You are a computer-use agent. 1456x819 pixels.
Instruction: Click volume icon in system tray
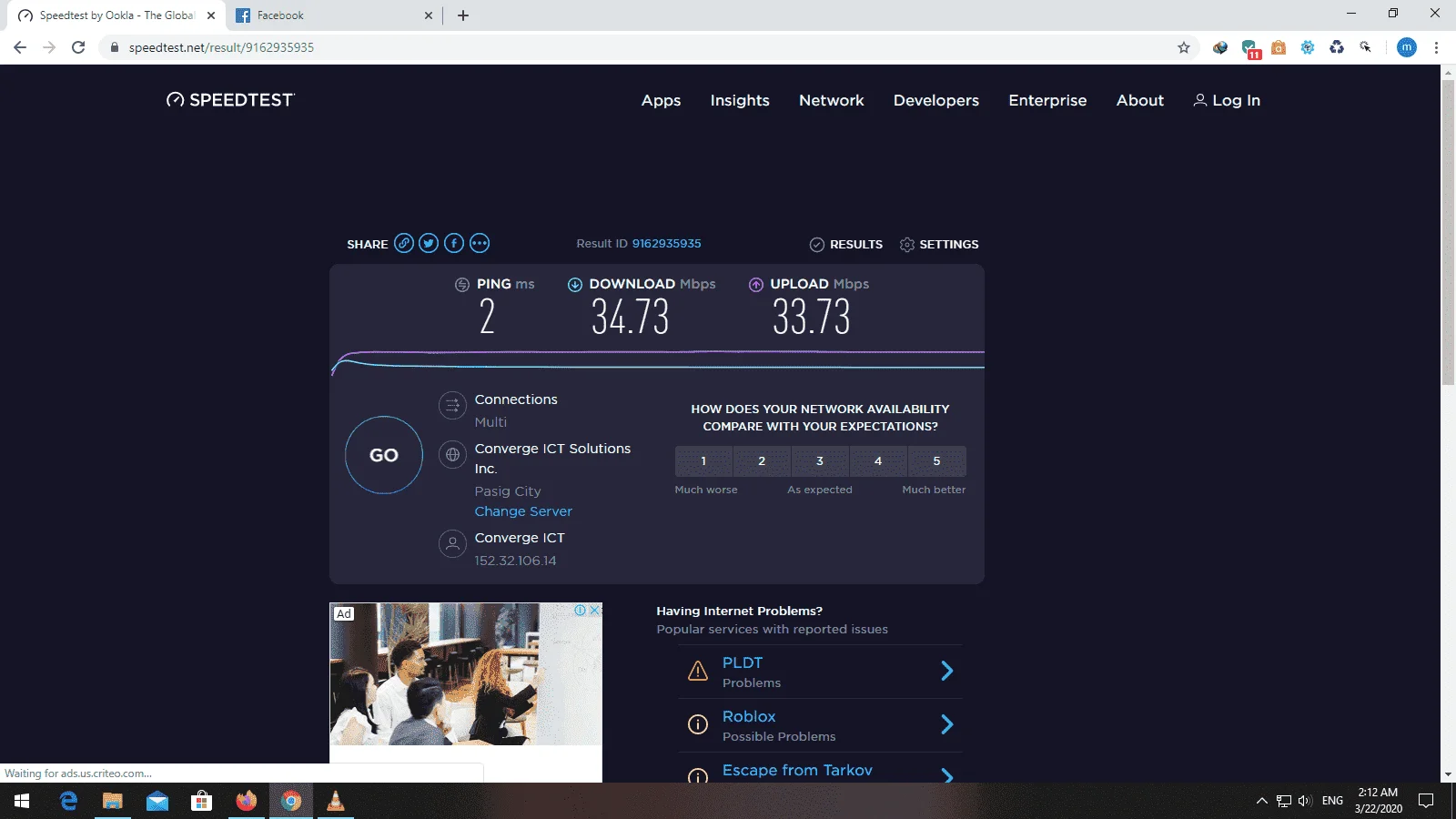(1305, 801)
